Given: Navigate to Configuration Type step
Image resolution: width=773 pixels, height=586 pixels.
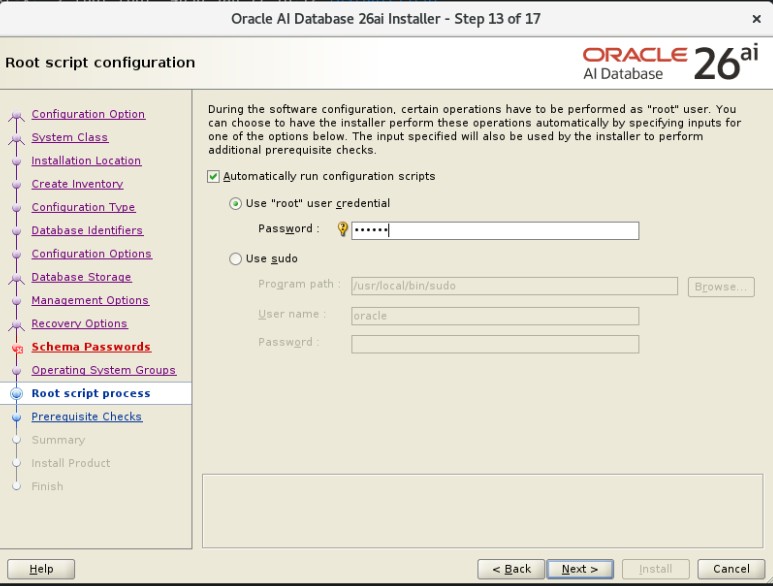Looking at the screenshot, I should pyautogui.click(x=83, y=207).
